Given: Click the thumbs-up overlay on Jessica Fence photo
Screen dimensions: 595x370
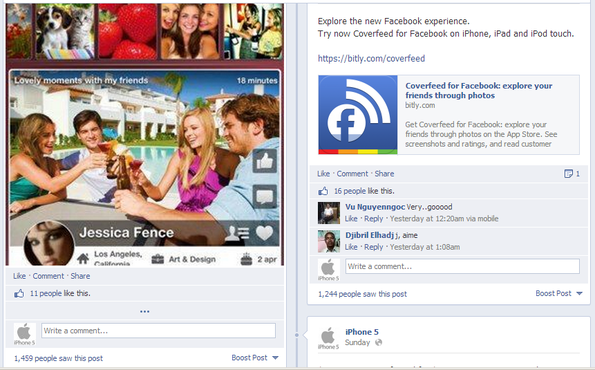Looking at the screenshot, I should 264,161.
